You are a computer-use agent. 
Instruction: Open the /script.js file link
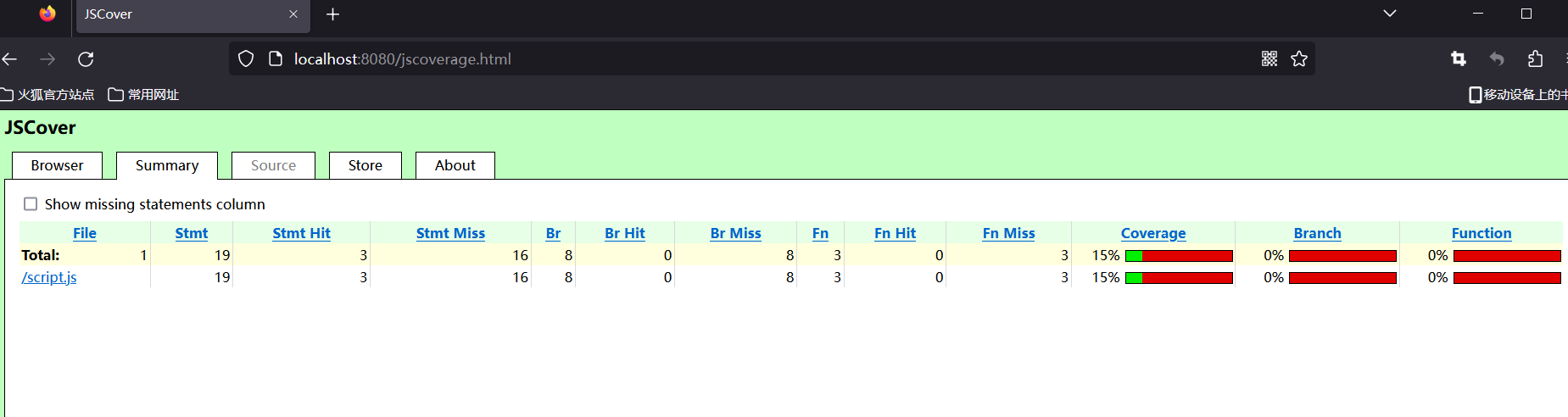tap(49, 277)
